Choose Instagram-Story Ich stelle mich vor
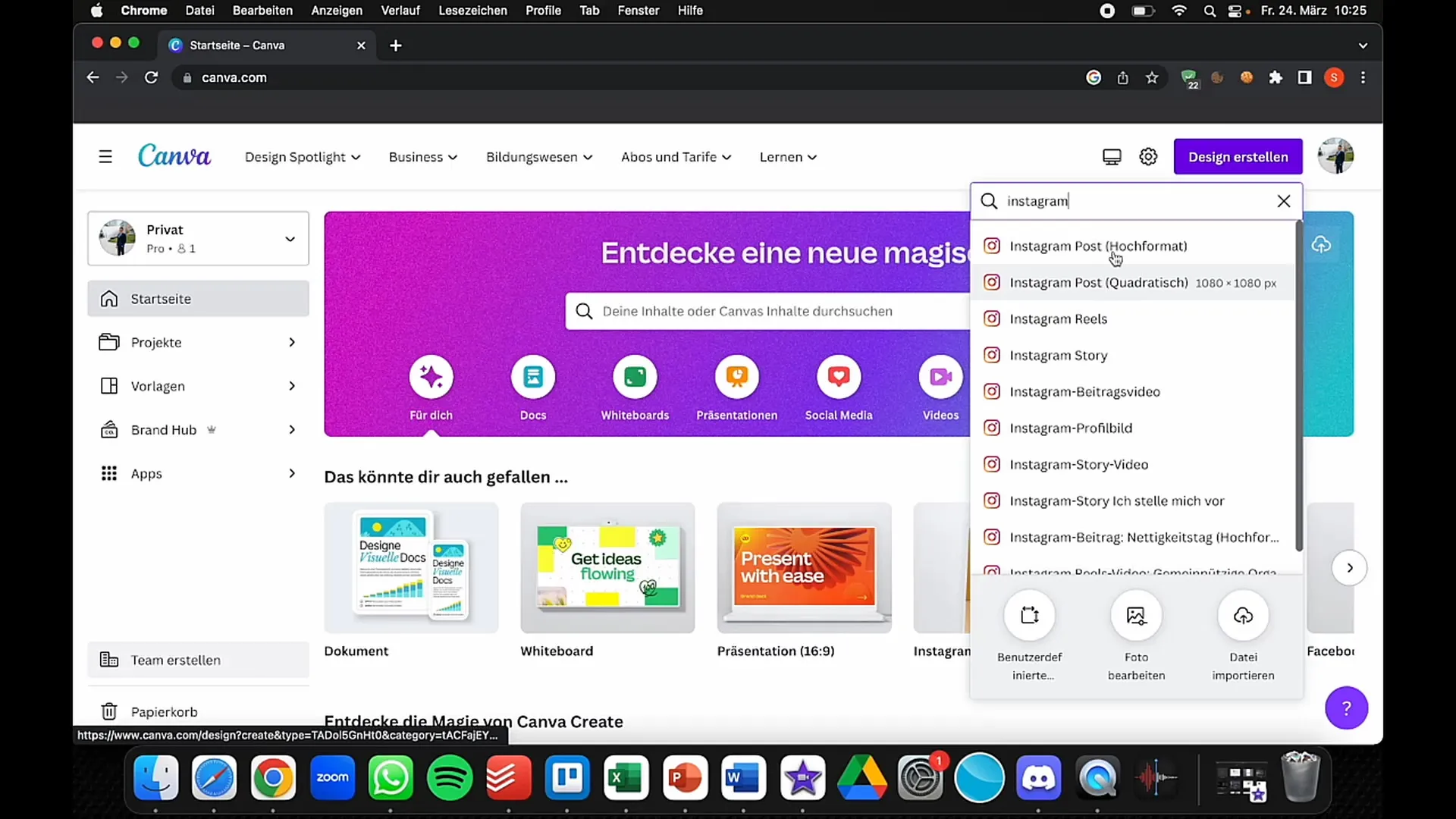The height and width of the screenshot is (819, 1456). tap(1132, 500)
